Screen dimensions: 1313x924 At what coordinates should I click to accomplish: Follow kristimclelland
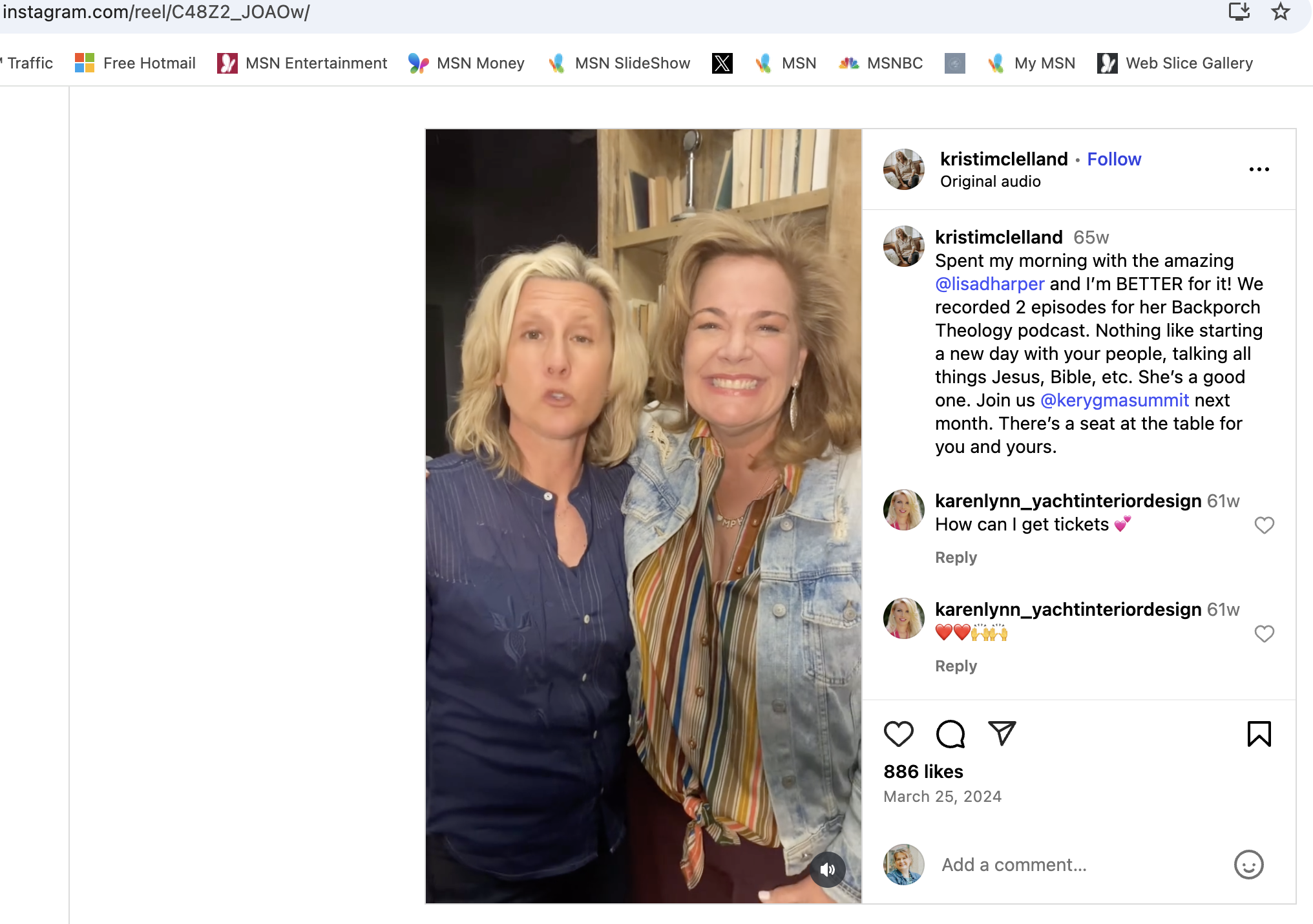(1114, 159)
